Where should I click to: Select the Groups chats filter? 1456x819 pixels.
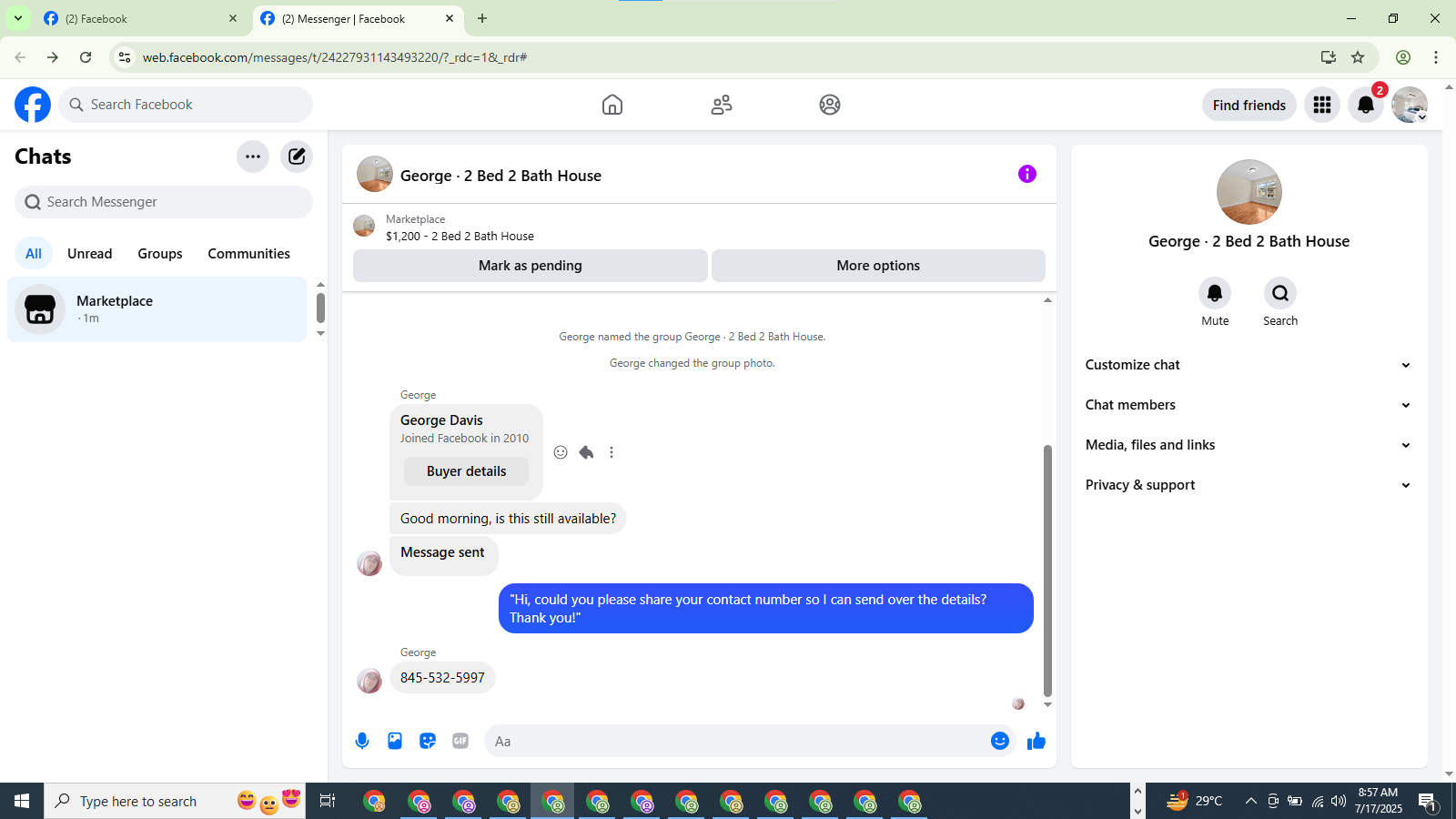coord(160,254)
